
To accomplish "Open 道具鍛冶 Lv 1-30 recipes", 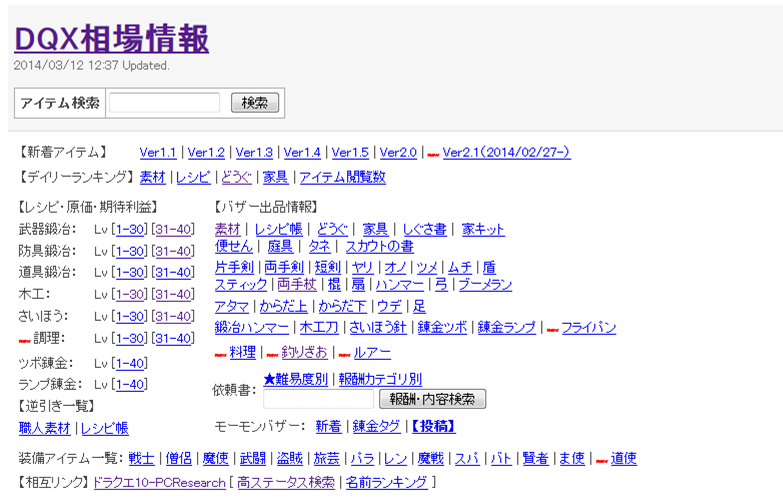I will click(130, 272).
